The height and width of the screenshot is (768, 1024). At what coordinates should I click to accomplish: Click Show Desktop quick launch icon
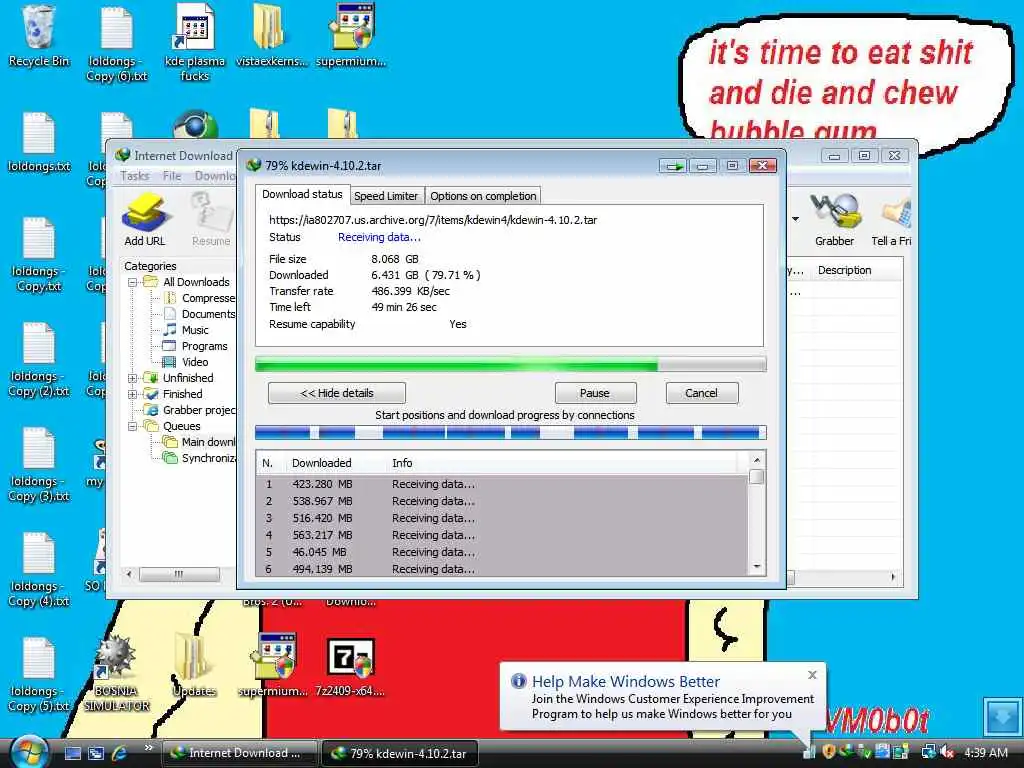(x=72, y=753)
